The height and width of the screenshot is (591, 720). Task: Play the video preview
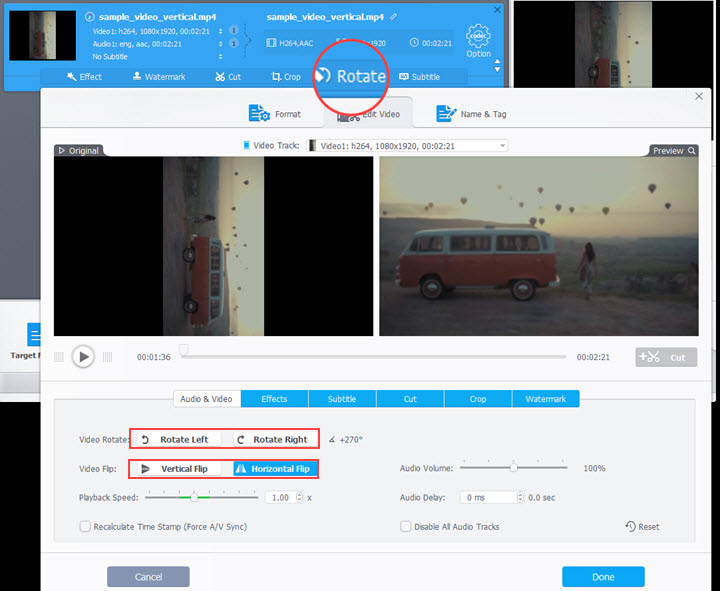point(83,356)
